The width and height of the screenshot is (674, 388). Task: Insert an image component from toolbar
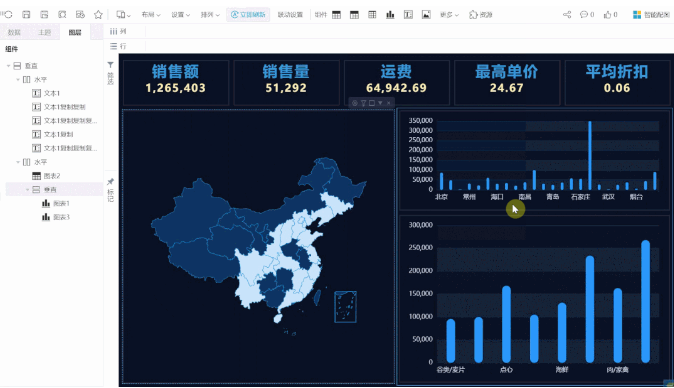[x=426, y=15]
